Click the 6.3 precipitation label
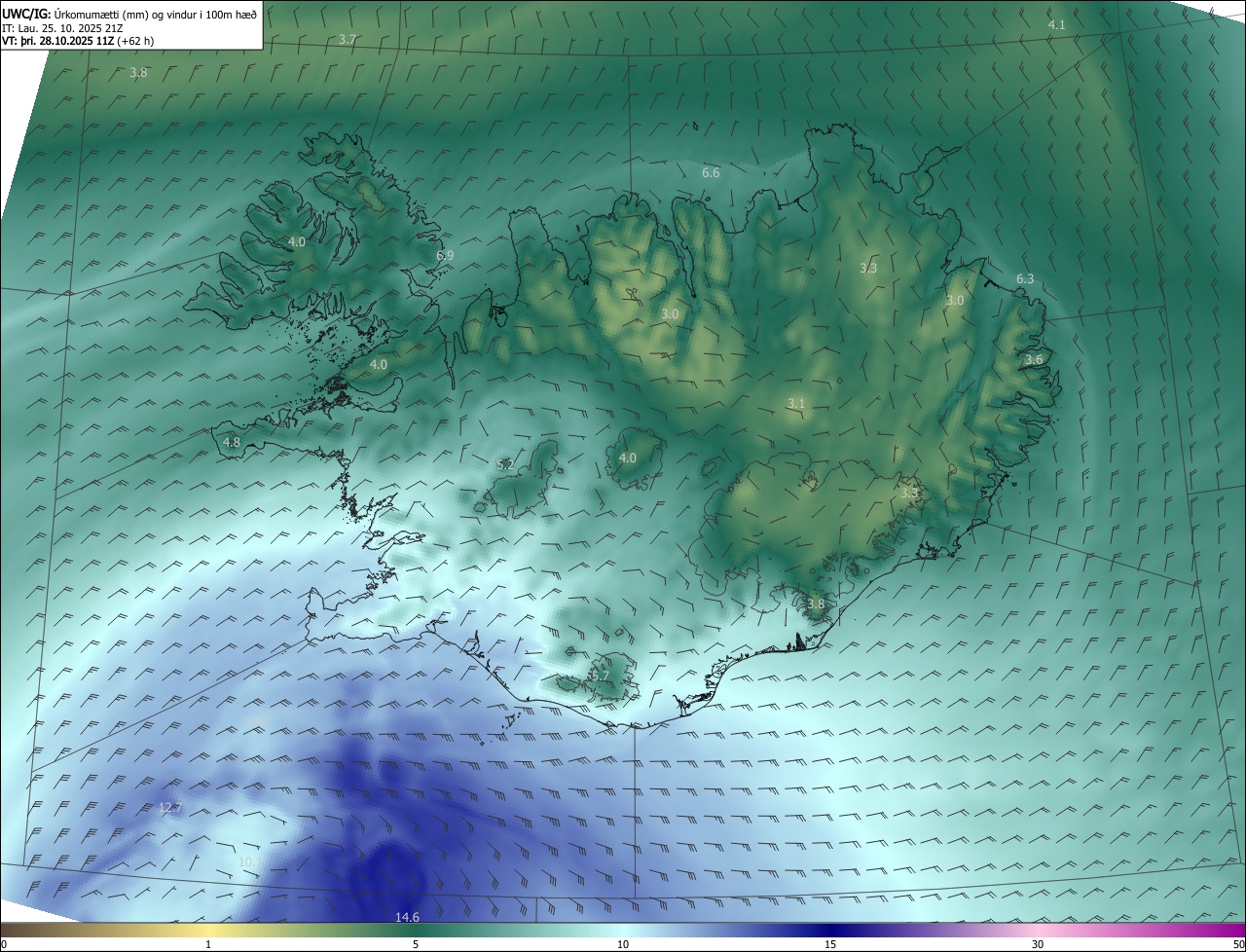 [x=1025, y=279]
